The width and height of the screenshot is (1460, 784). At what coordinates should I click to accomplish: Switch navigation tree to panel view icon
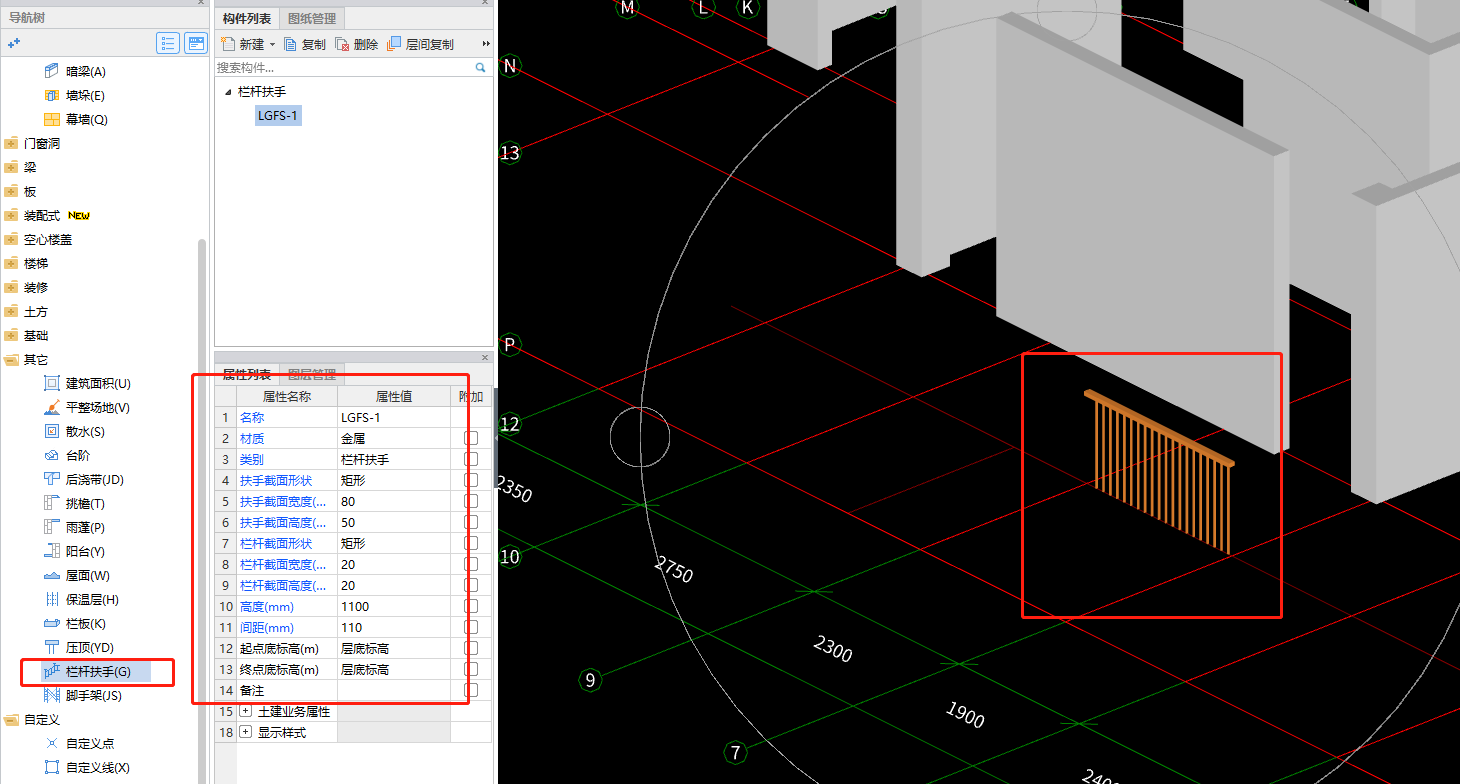[195, 43]
